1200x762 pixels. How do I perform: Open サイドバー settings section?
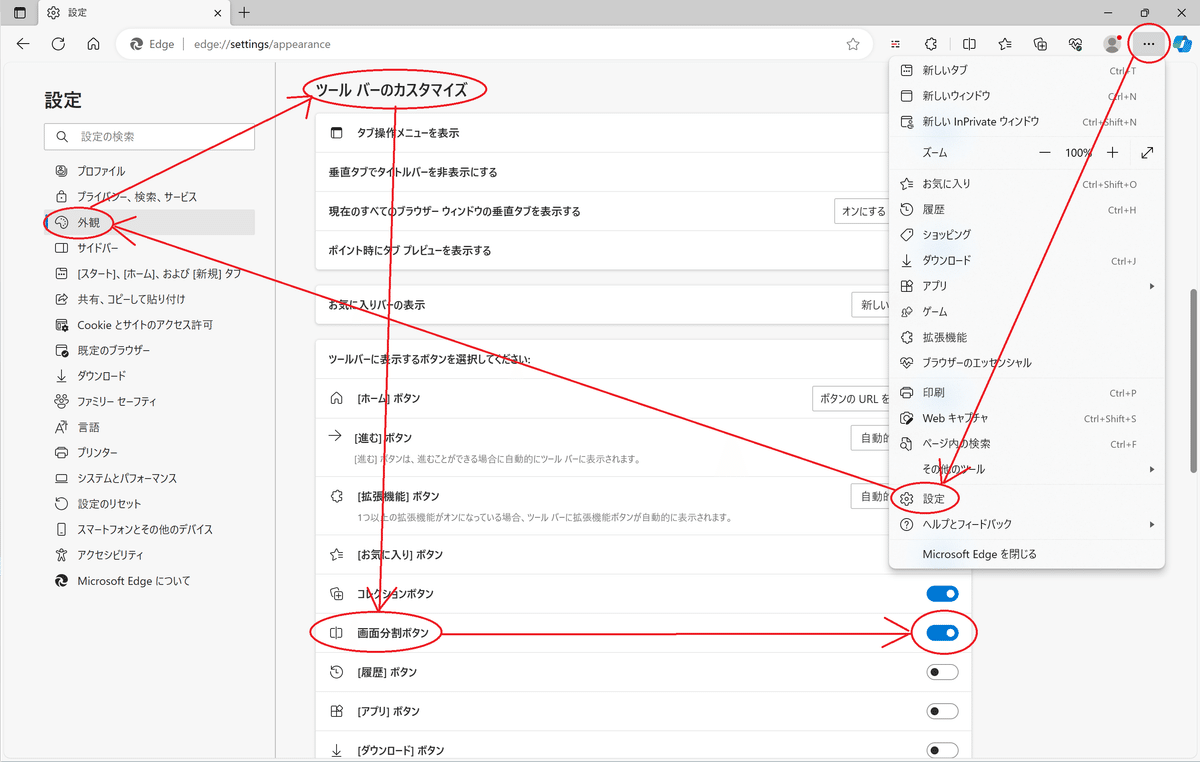tap(150, 248)
